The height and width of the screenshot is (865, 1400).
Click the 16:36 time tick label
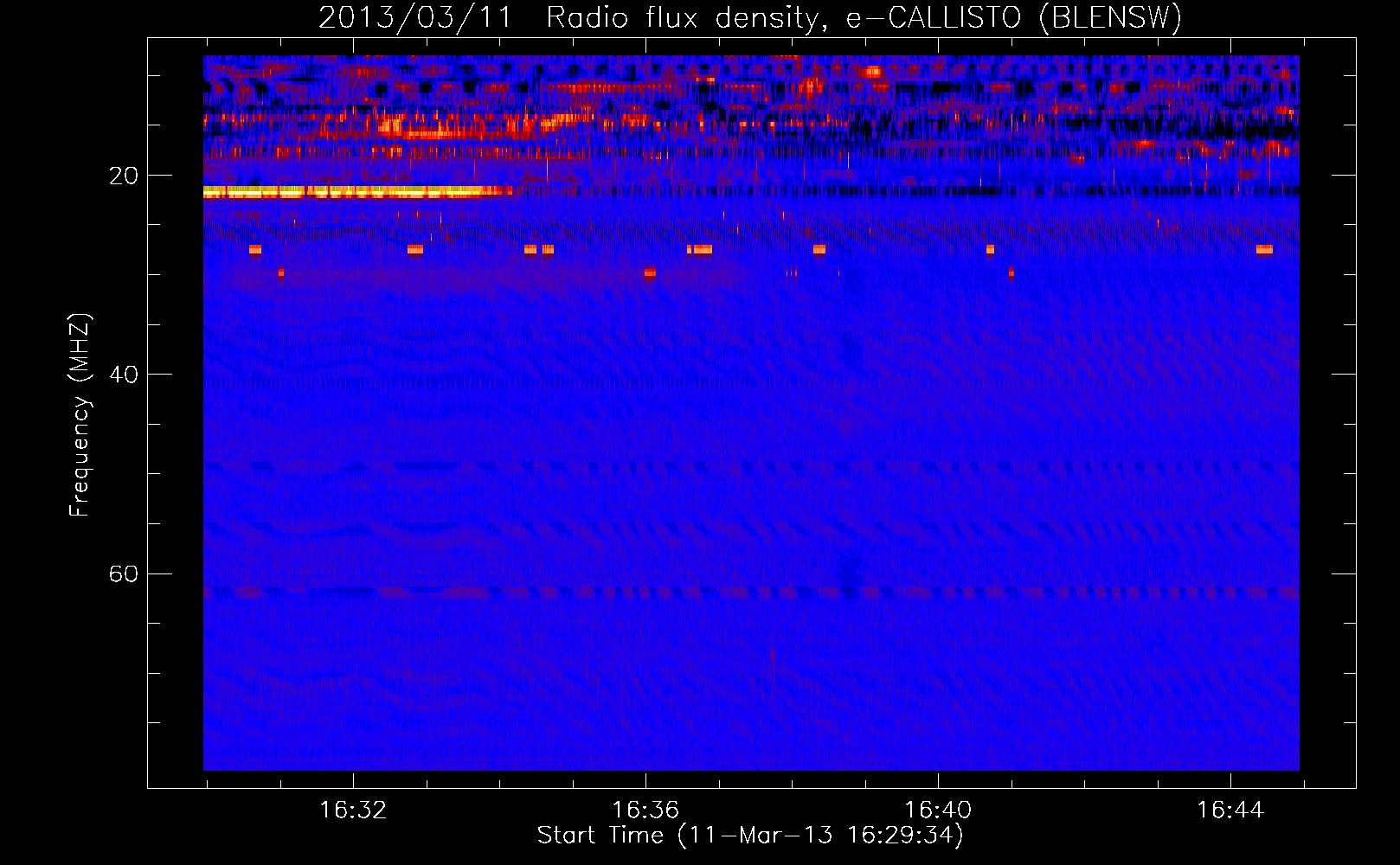pos(645,811)
